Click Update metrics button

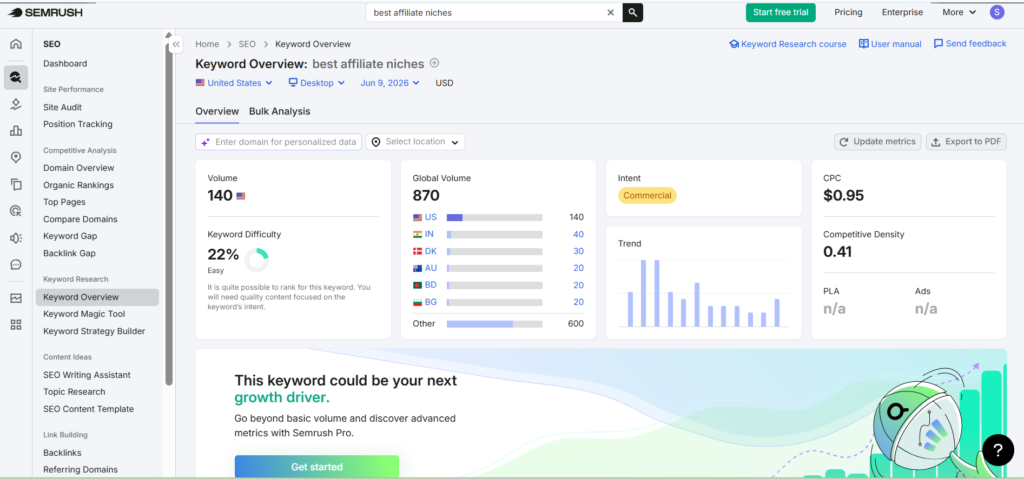878,142
